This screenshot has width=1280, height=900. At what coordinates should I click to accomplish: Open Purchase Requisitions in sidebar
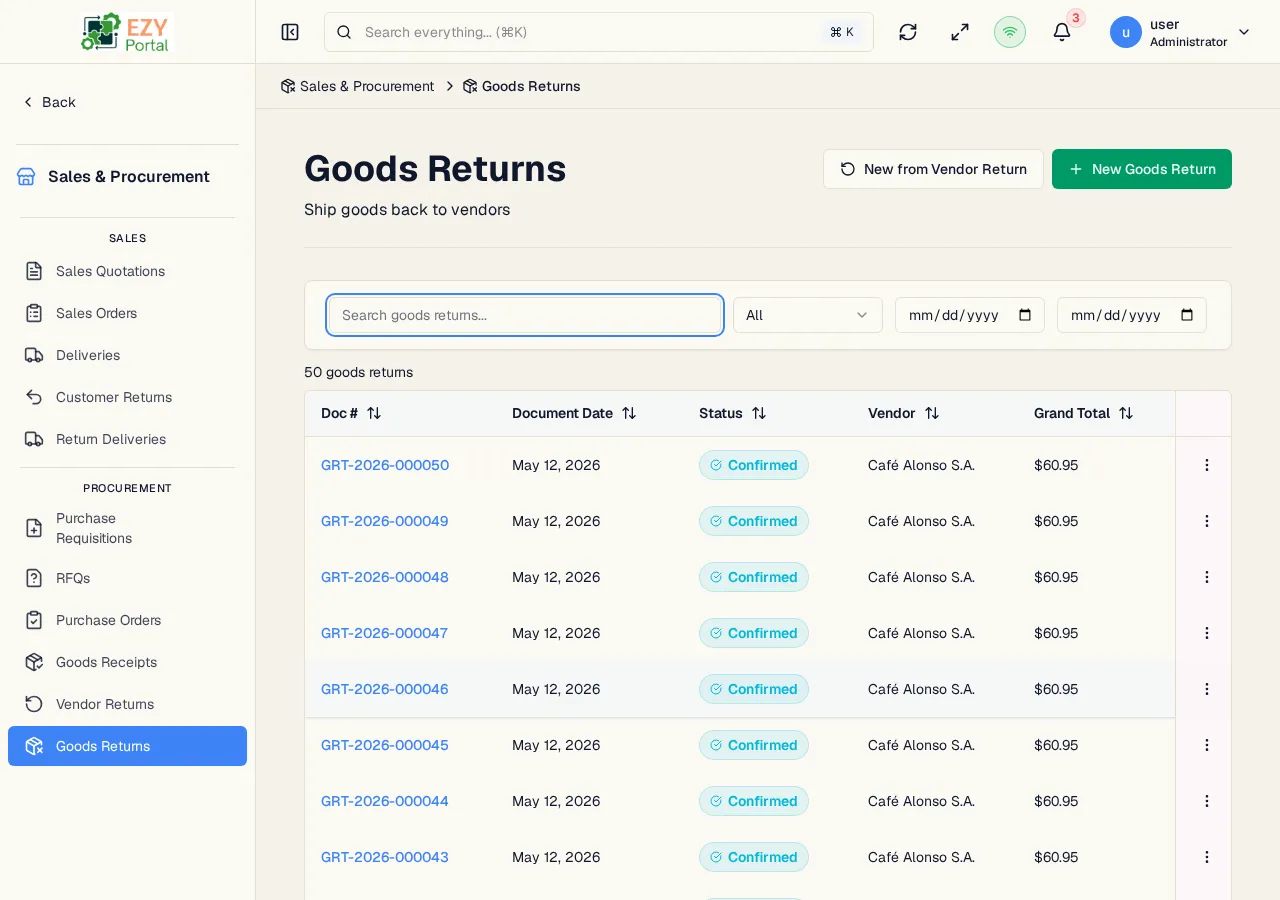tap(128, 528)
